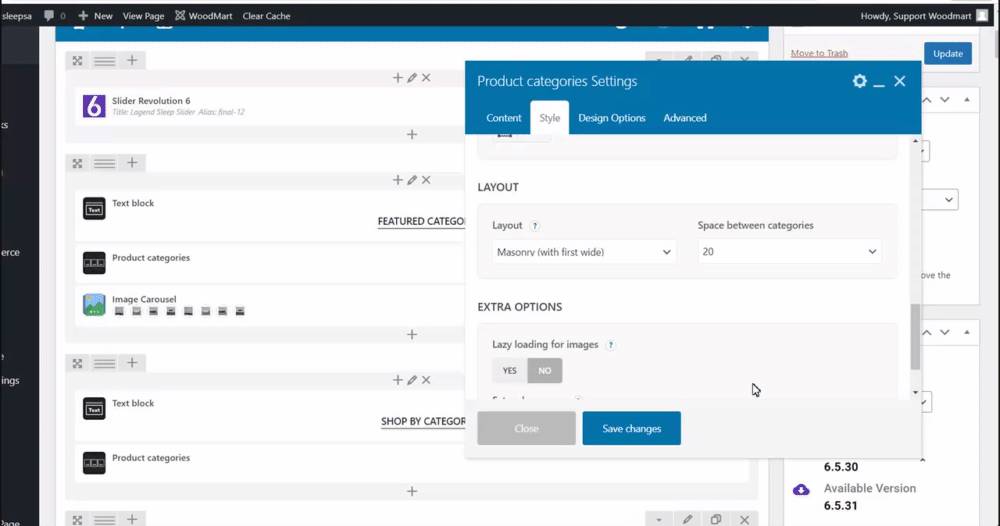The height and width of the screenshot is (526, 1000).
Task: Collapse lower sidebar panel with triangle toggle
Action: click(x=967, y=332)
